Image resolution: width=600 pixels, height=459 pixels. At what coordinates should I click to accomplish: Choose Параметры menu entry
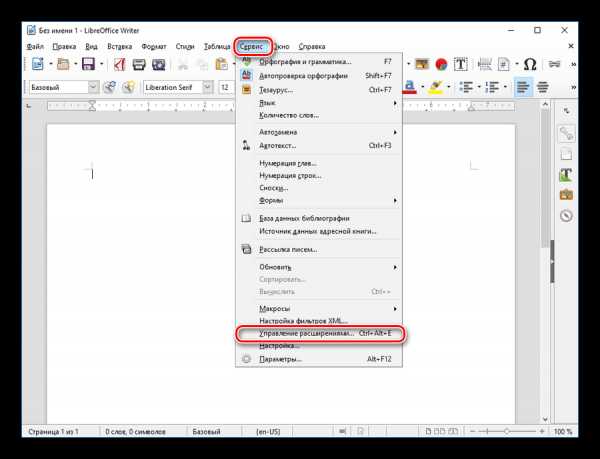[x=319, y=359]
